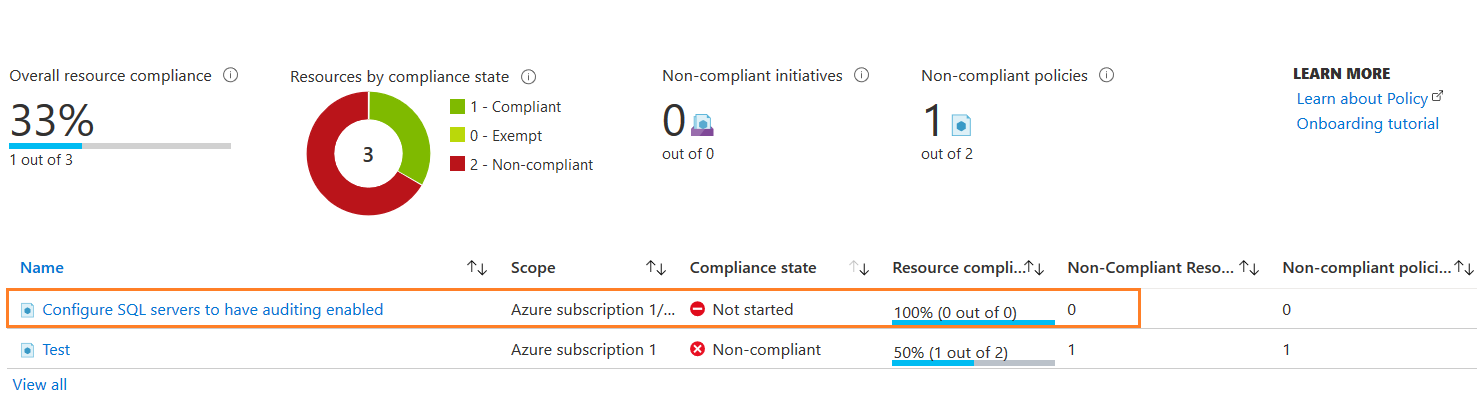Screen dimensions: 1477x410
Task: Click info icon next to Resources by compliance state
Action: 529,76
